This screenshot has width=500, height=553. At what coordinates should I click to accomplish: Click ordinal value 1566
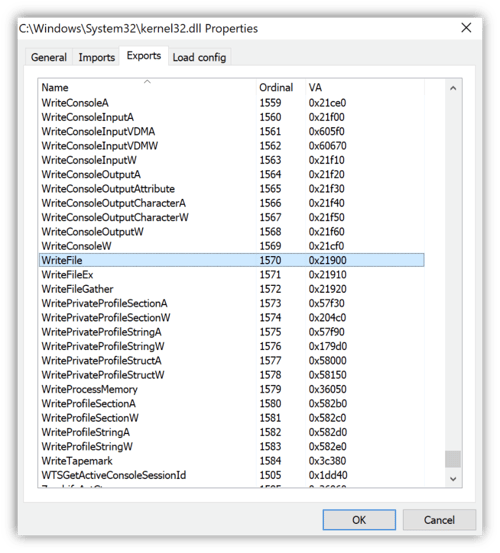tap(270, 203)
